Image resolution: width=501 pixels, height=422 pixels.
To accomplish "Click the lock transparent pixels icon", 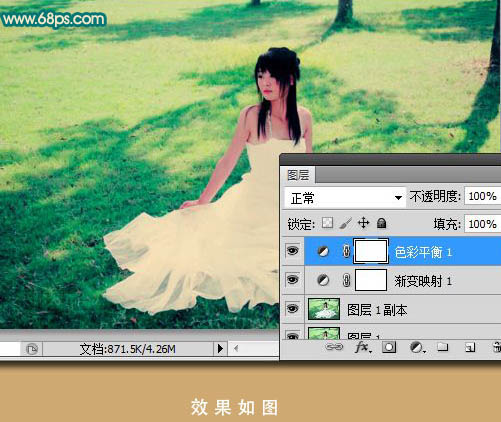I will (x=327, y=223).
